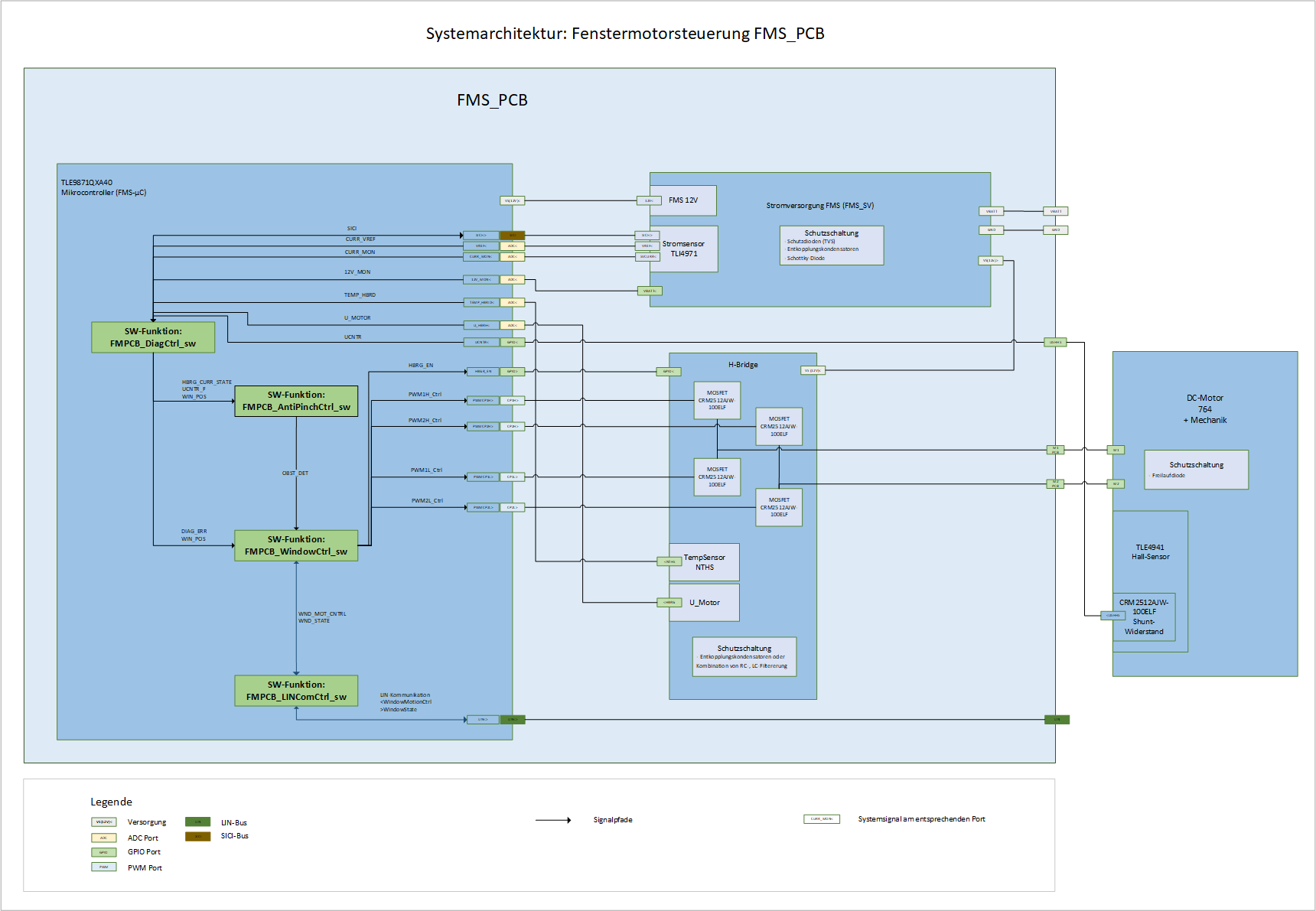The width and height of the screenshot is (1316, 911).
Task: Click the M2 port on DC-Motor block
Action: 1116,483
